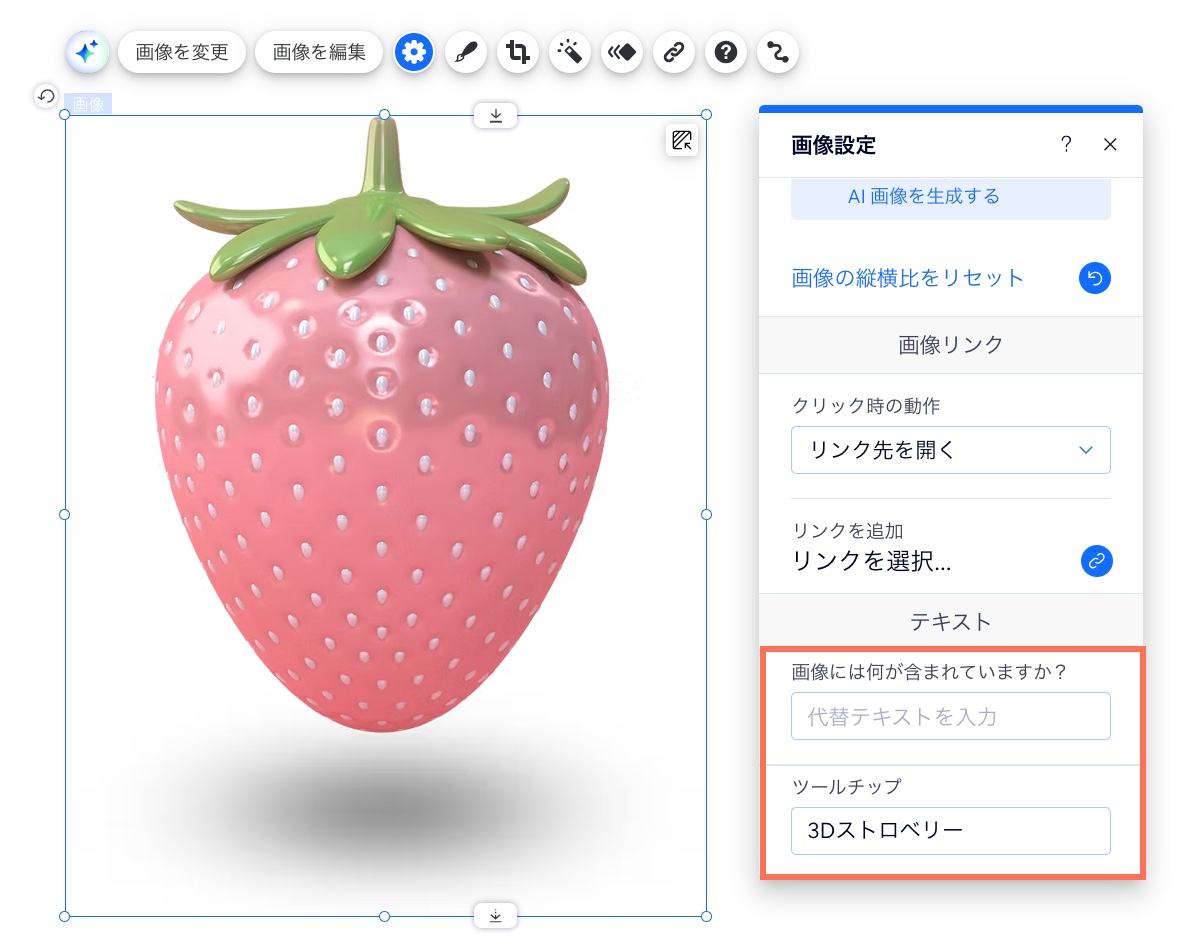Select the magic wand enhance icon
The height and width of the screenshot is (952, 1204).
point(570,52)
